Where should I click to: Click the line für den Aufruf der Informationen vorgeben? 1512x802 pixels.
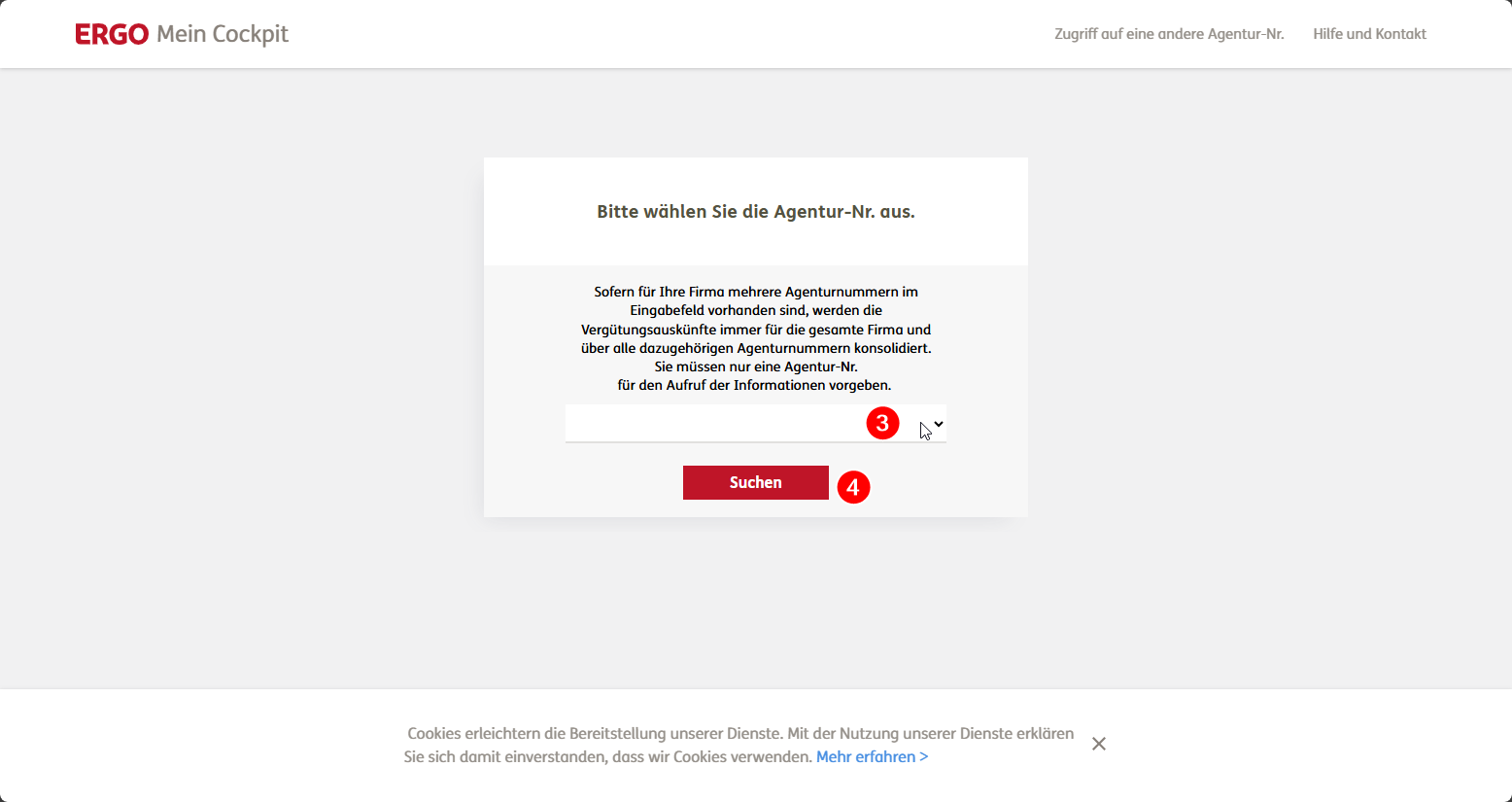[754, 385]
